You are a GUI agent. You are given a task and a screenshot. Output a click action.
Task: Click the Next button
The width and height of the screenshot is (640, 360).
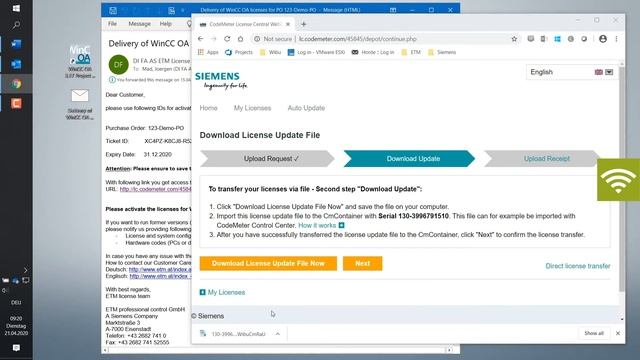[362, 263]
